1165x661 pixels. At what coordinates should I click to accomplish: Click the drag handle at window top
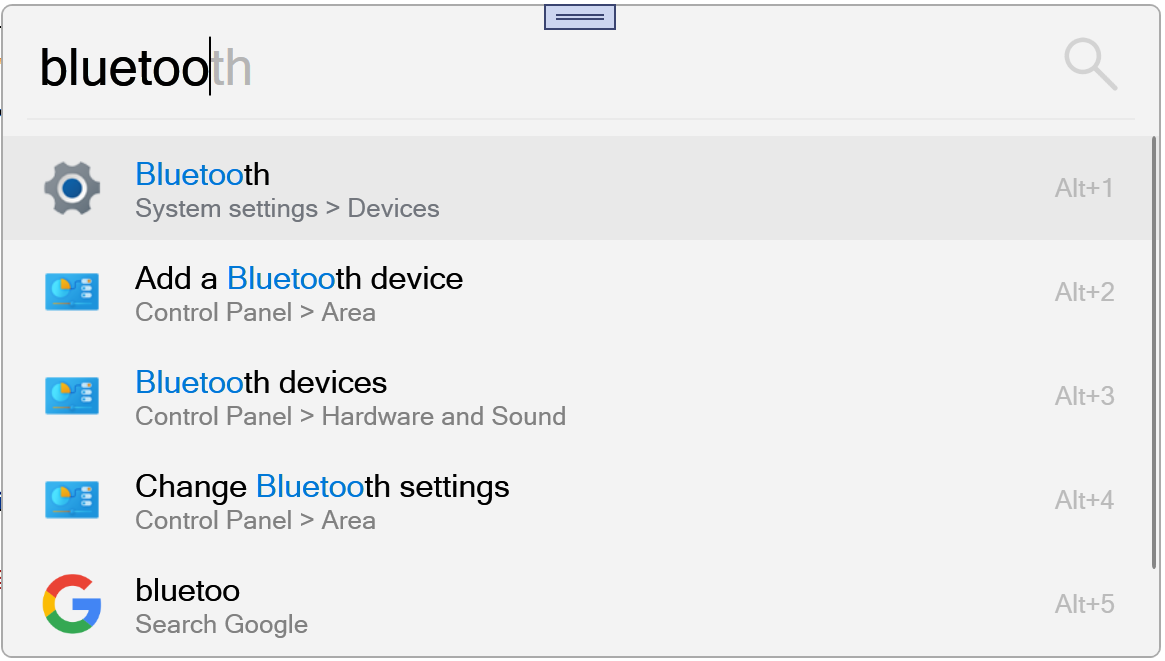pyautogui.click(x=579, y=17)
